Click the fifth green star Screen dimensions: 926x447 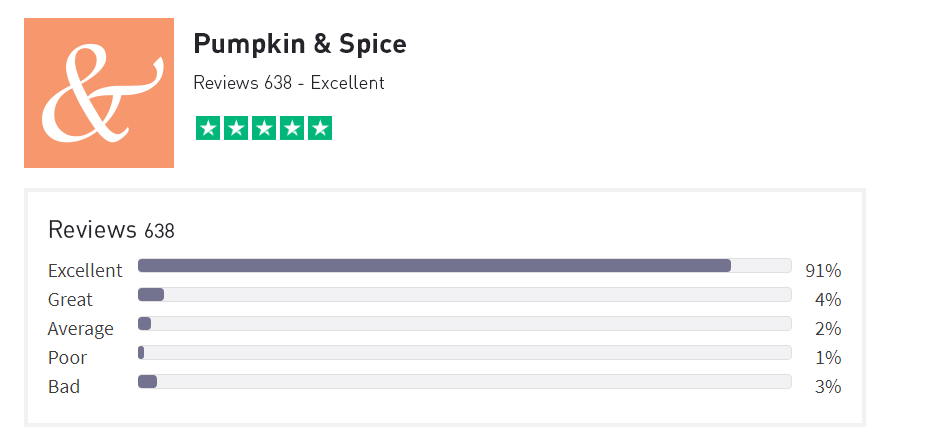coord(320,128)
